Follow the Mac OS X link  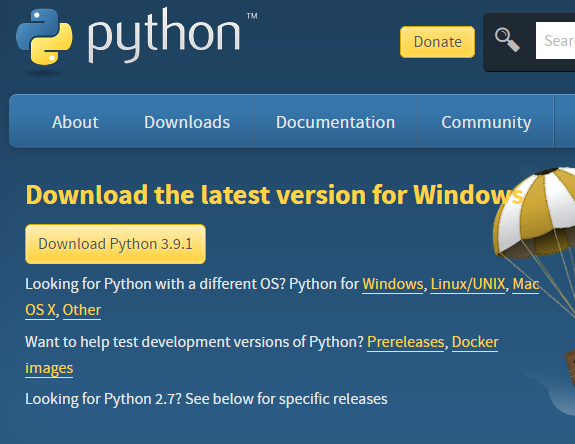[x=526, y=284]
